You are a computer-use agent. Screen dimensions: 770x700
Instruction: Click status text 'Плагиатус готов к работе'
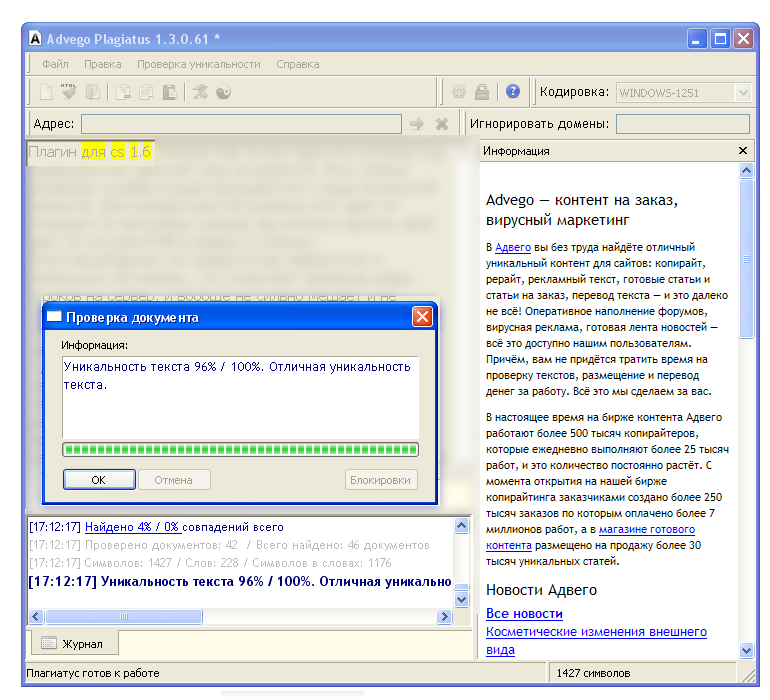click(x=93, y=673)
